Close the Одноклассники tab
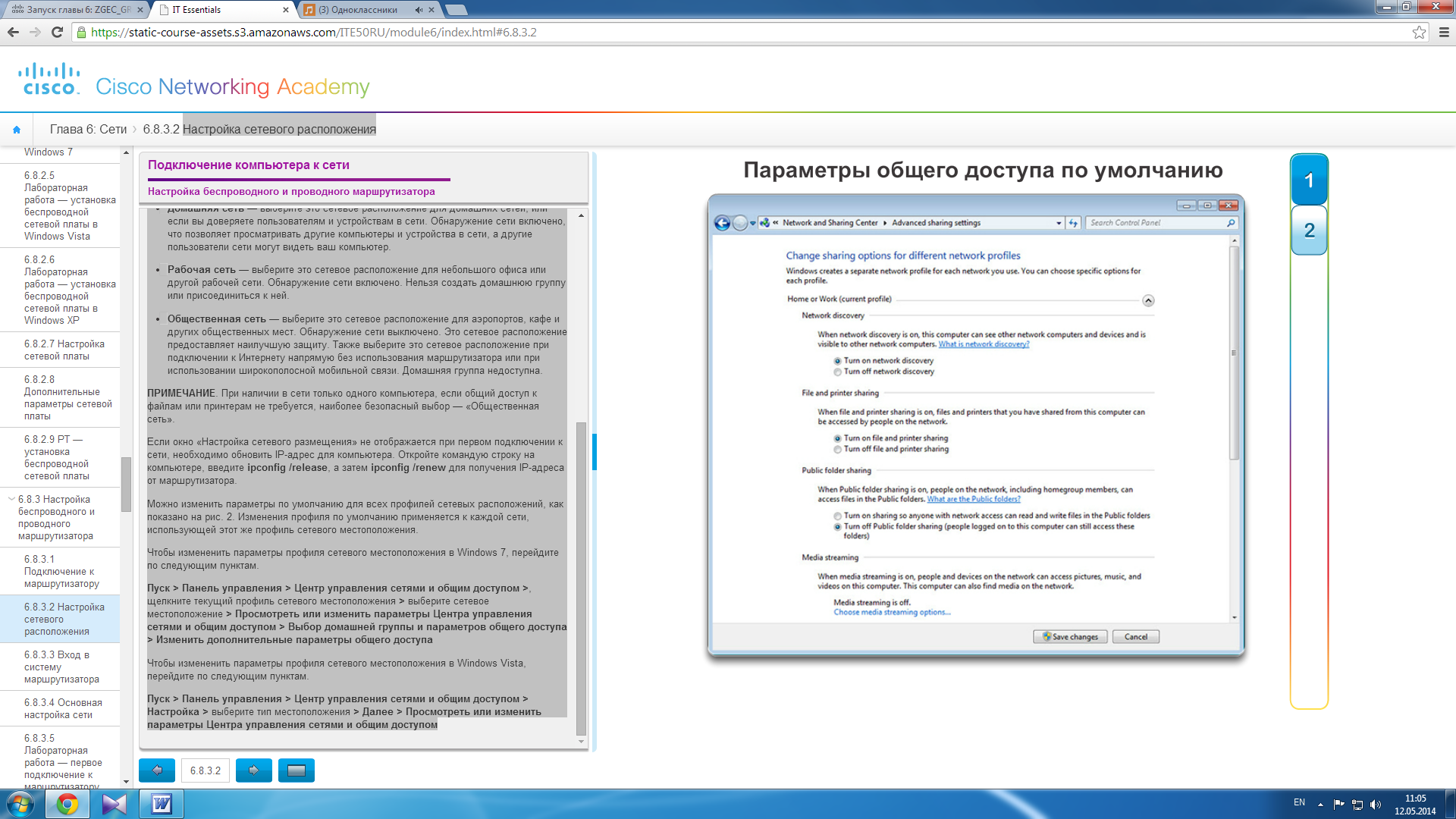1456x819 pixels. (431, 10)
